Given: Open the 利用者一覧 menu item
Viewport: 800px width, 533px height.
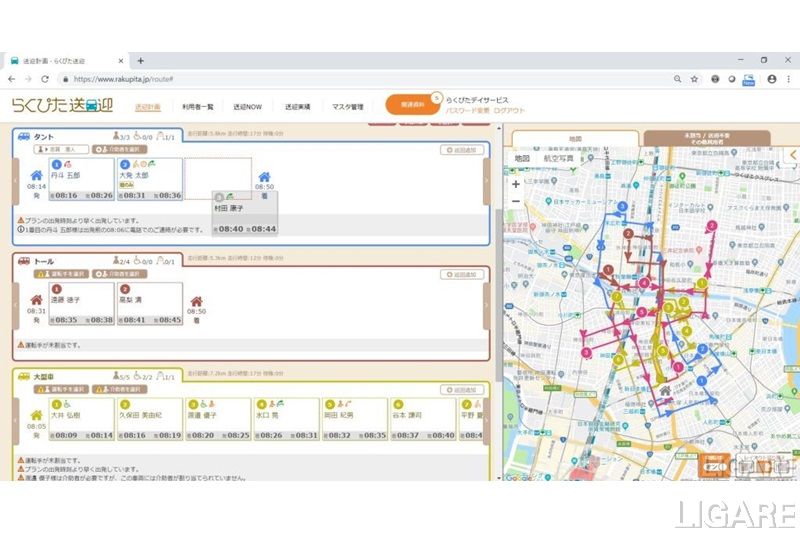Looking at the screenshot, I should click(x=198, y=106).
